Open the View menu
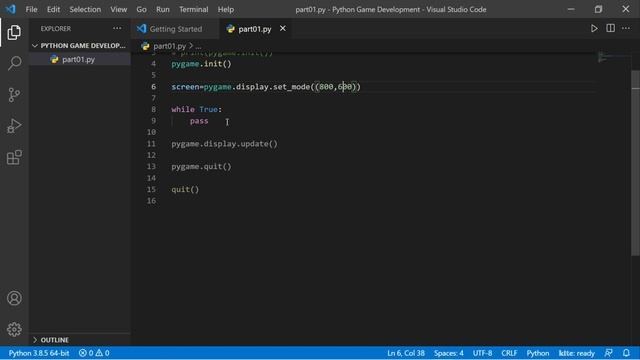This screenshot has height=360, width=640. pos(118,9)
